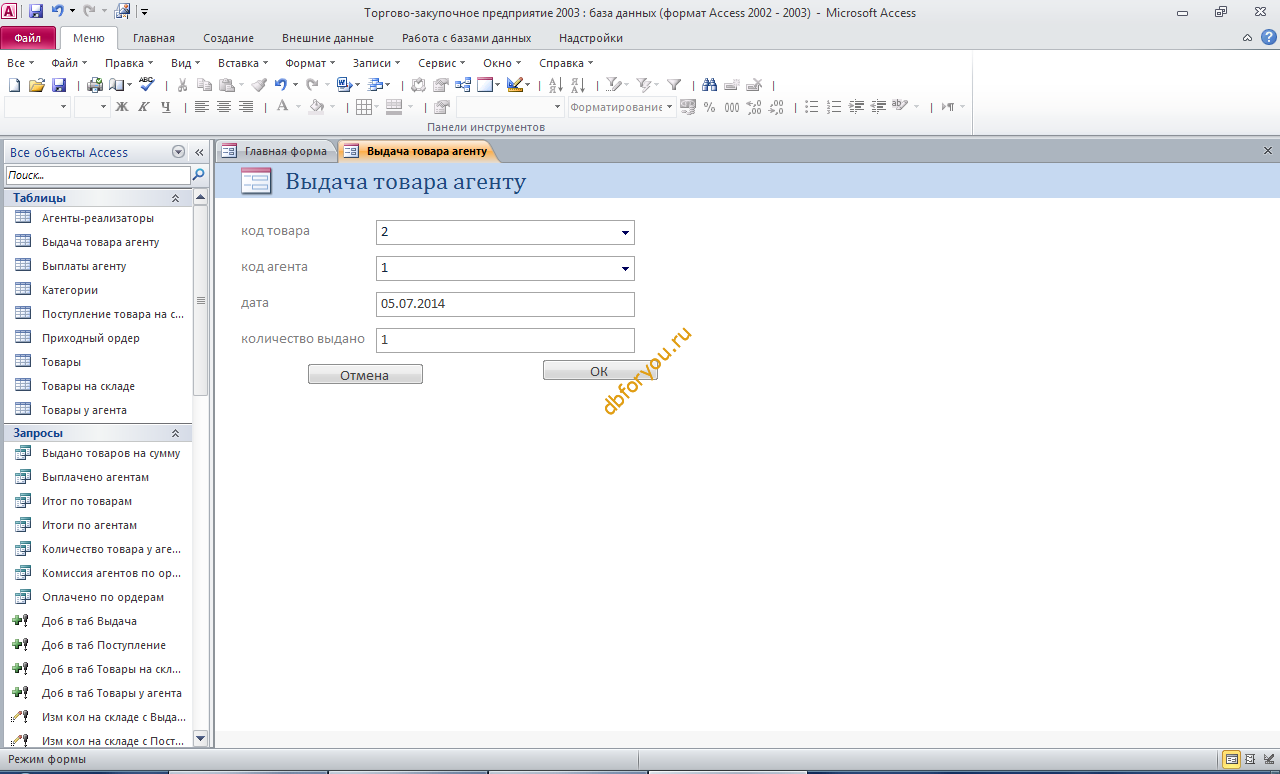
Task: Collapse the Таблицы group
Action: click(x=176, y=198)
